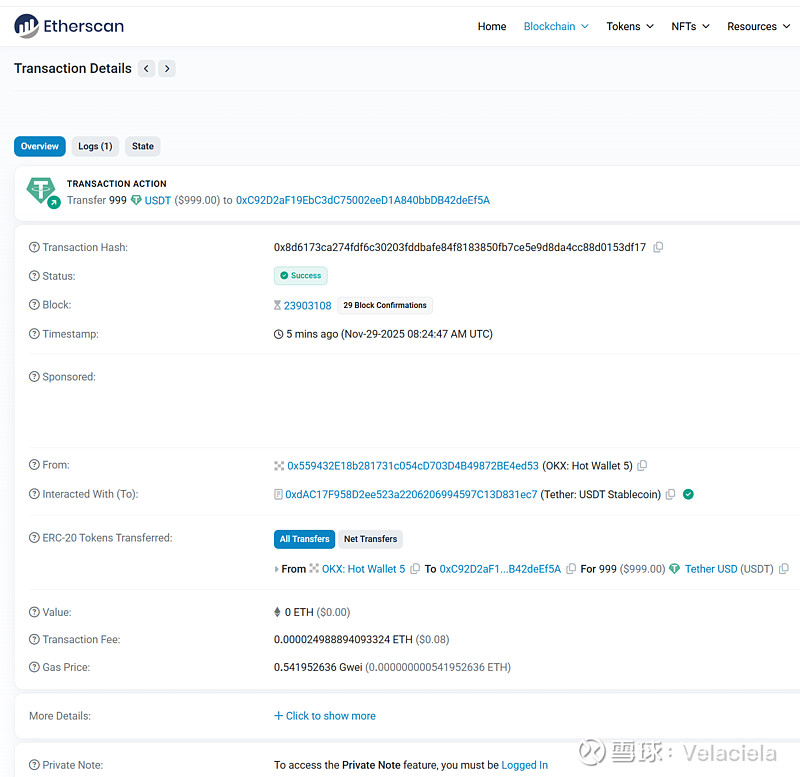Image resolution: width=800 pixels, height=777 pixels.
Task: Copy the Tether USD token address icon
Action: pyautogui.click(x=784, y=568)
